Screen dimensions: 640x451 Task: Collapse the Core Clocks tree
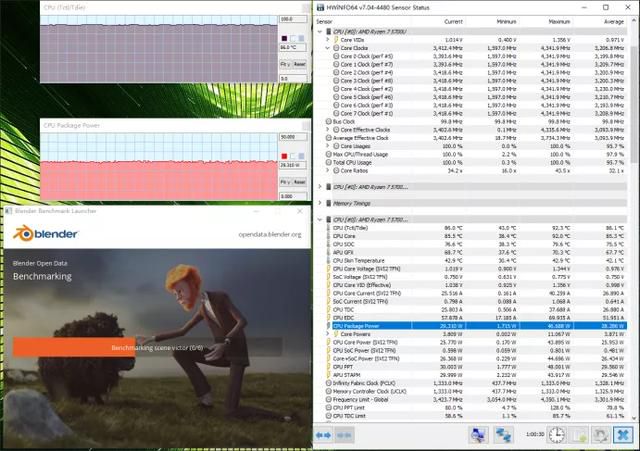pyautogui.click(x=327, y=48)
